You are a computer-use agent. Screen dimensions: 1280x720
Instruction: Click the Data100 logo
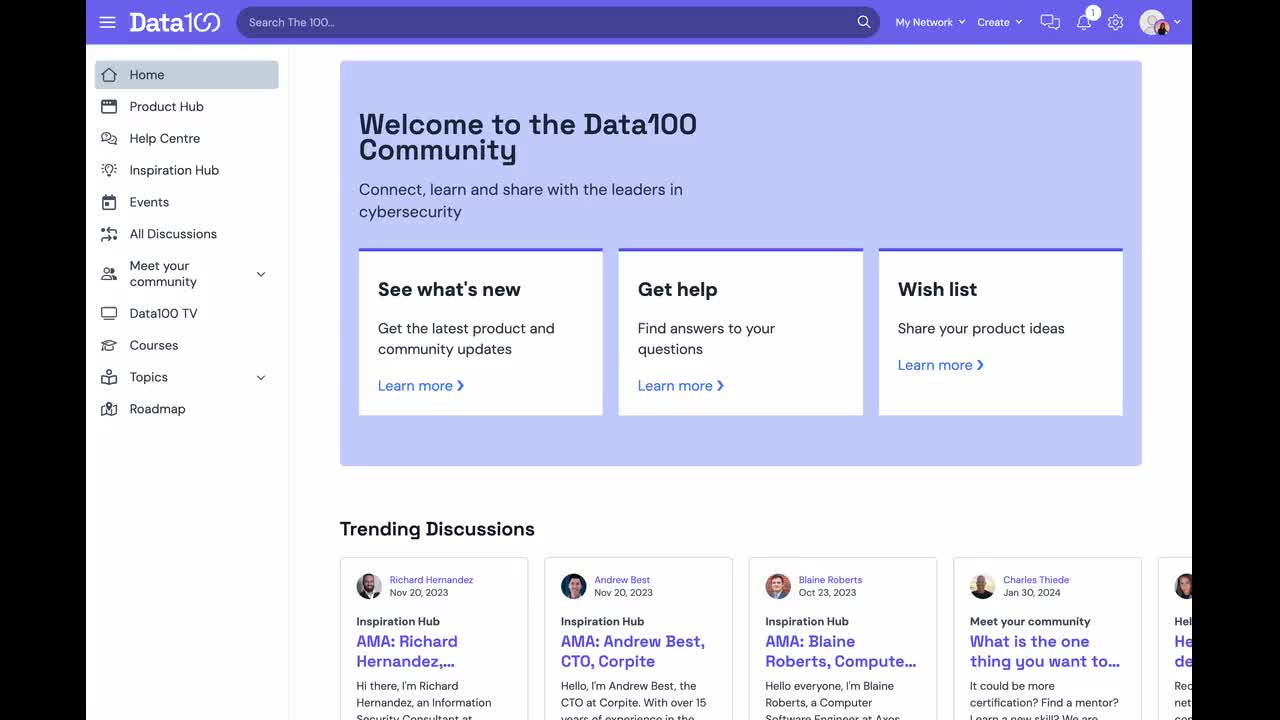174,22
